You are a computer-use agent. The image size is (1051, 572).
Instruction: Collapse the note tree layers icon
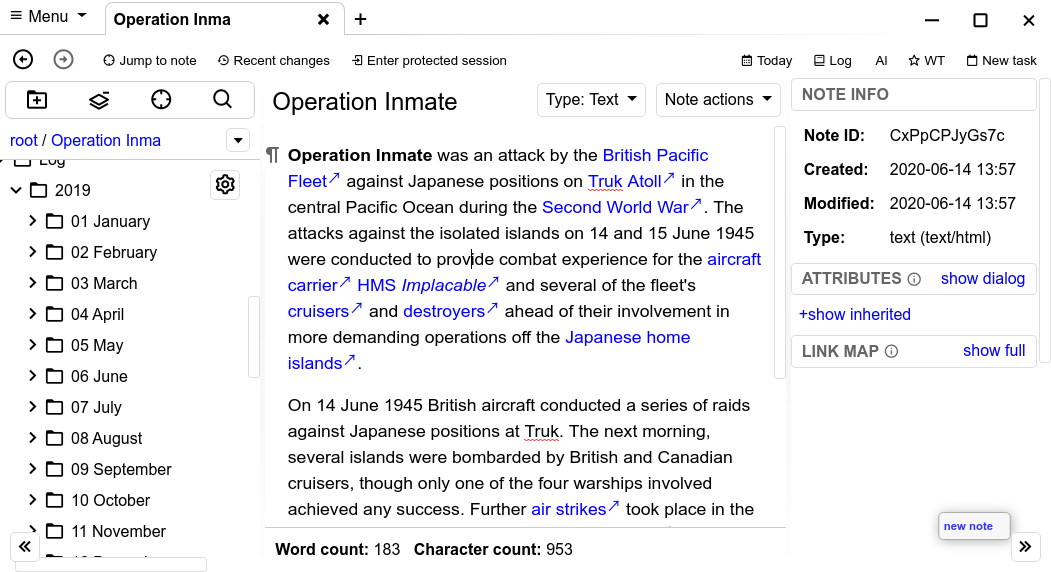coord(99,100)
